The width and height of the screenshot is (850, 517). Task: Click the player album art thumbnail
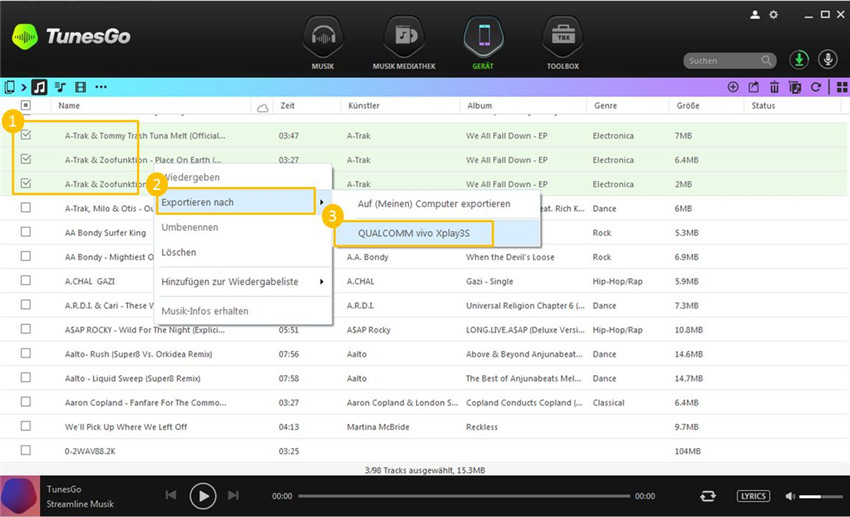[20, 496]
